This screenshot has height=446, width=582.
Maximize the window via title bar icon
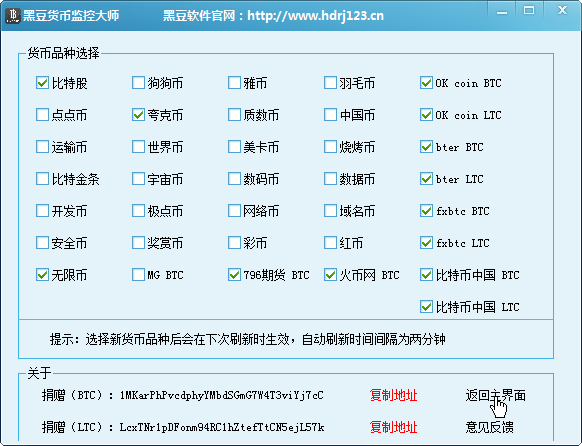pos(529,11)
